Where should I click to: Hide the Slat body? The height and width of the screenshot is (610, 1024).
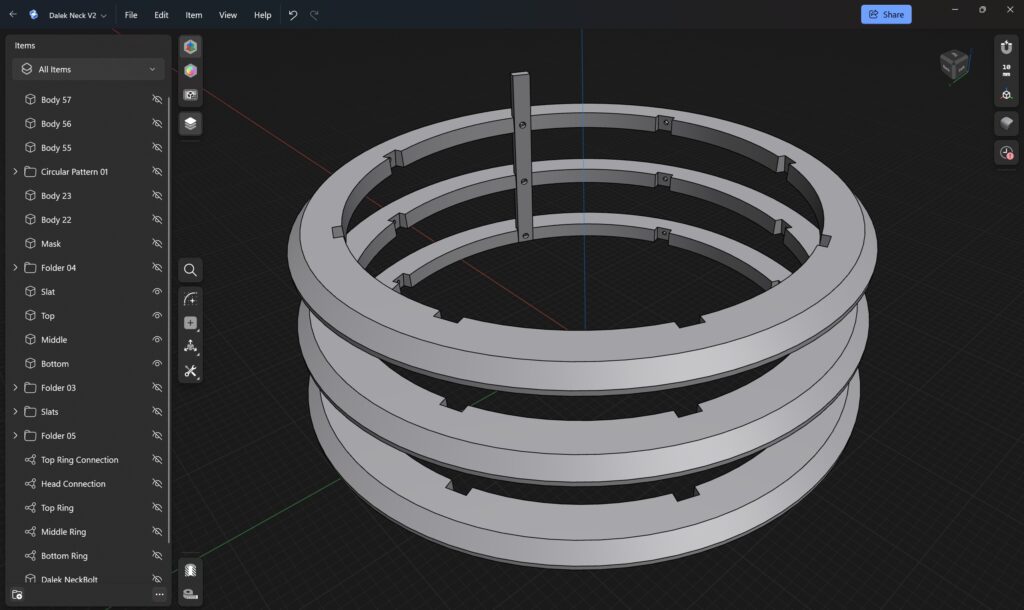pyautogui.click(x=157, y=292)
